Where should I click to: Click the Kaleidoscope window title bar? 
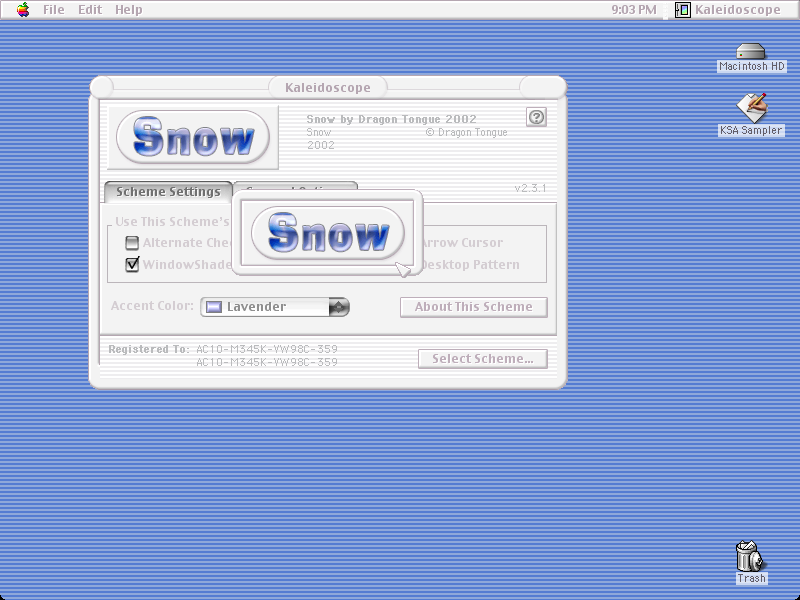pyautogui.click(x=328, y=88)
